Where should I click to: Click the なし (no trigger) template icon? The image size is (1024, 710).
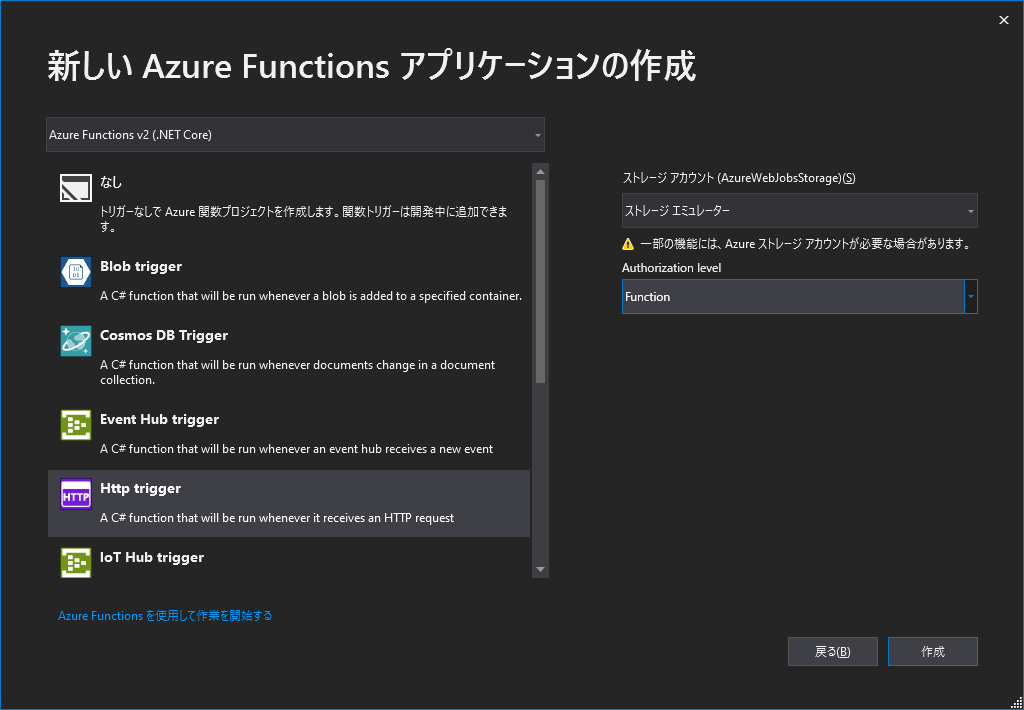tap(76, 188)
